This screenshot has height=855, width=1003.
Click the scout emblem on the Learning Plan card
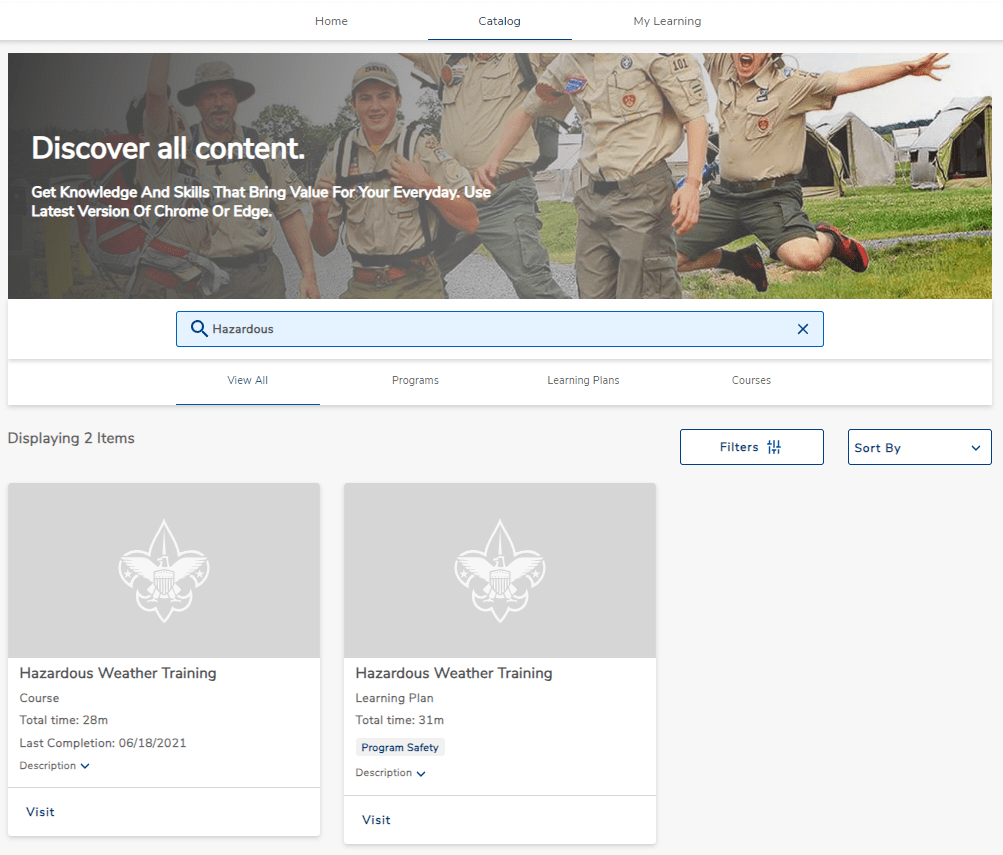tap(500, 571)
